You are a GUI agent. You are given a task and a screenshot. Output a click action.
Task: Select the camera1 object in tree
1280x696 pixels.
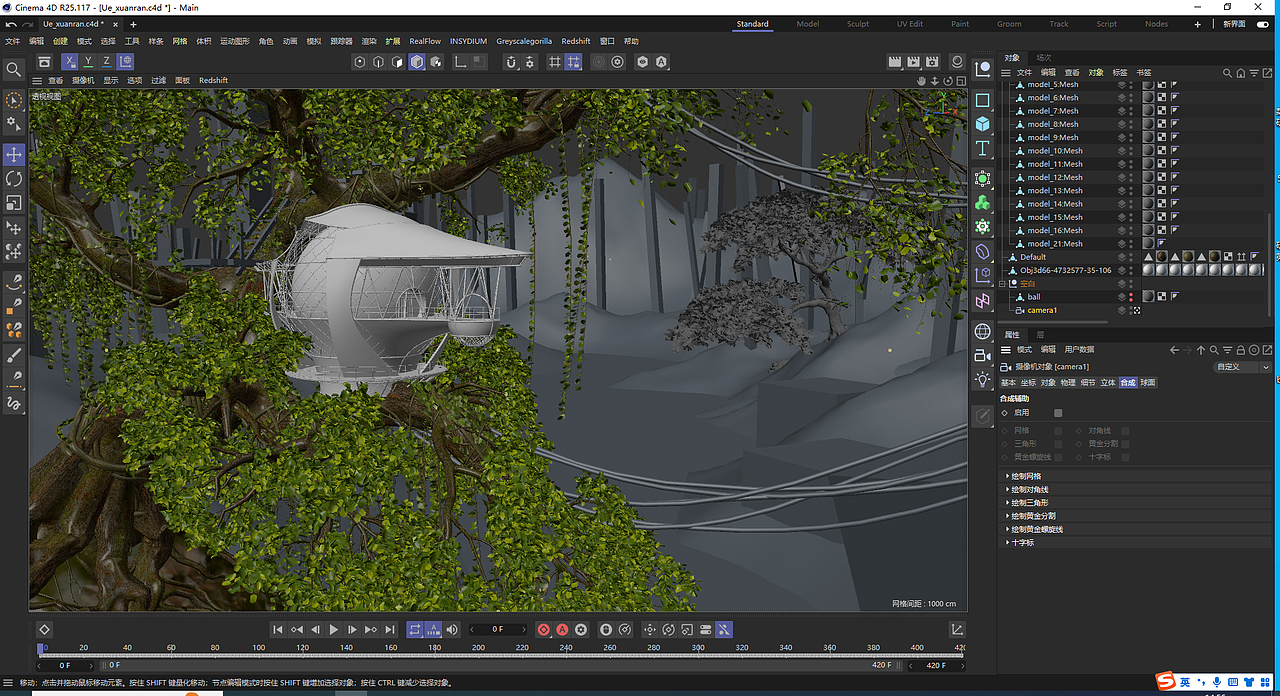[x=1042, y=310]
